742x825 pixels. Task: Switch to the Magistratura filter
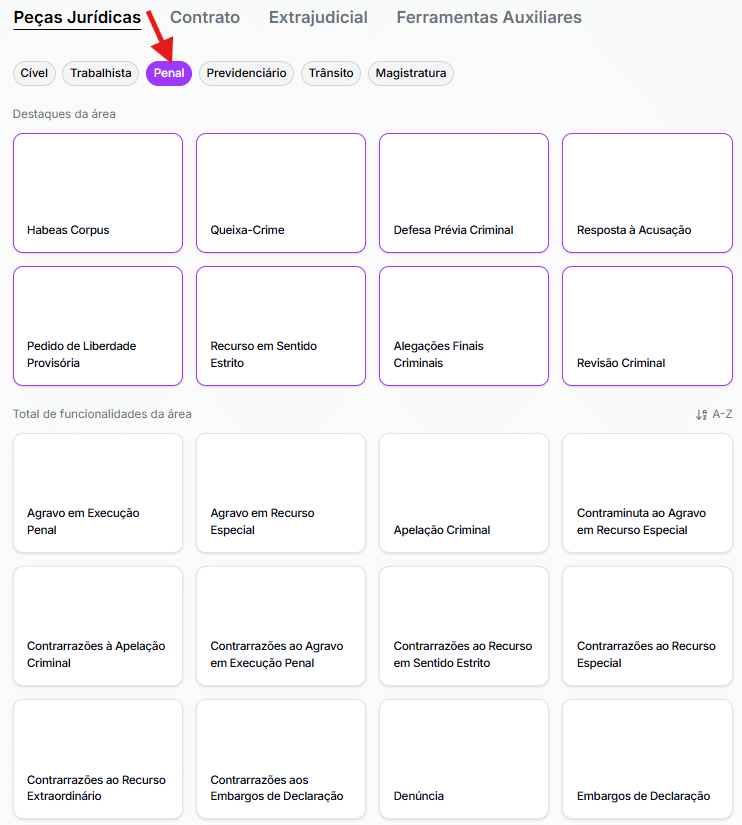tap(410, 73)
